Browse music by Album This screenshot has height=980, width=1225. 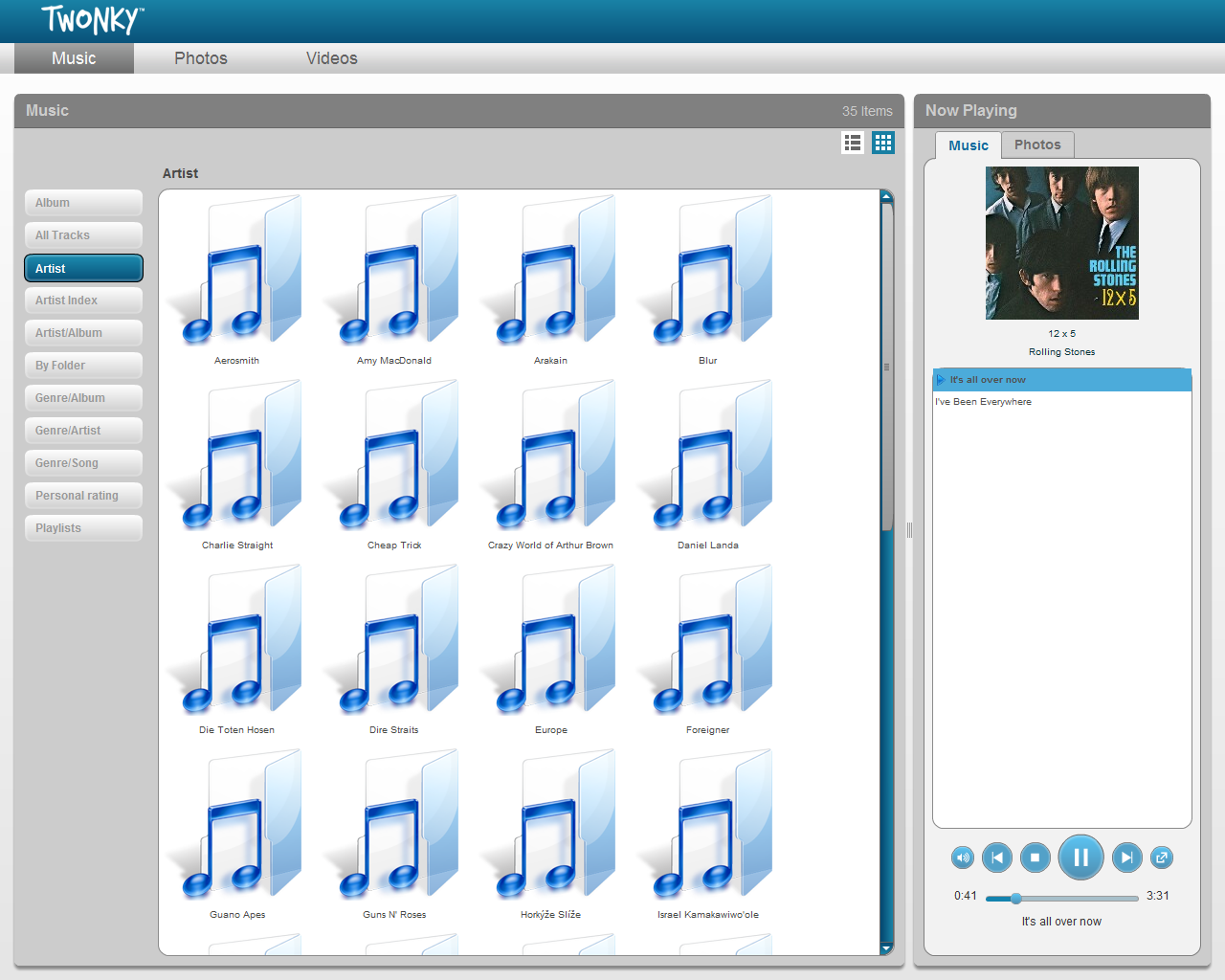pos(83,203)
